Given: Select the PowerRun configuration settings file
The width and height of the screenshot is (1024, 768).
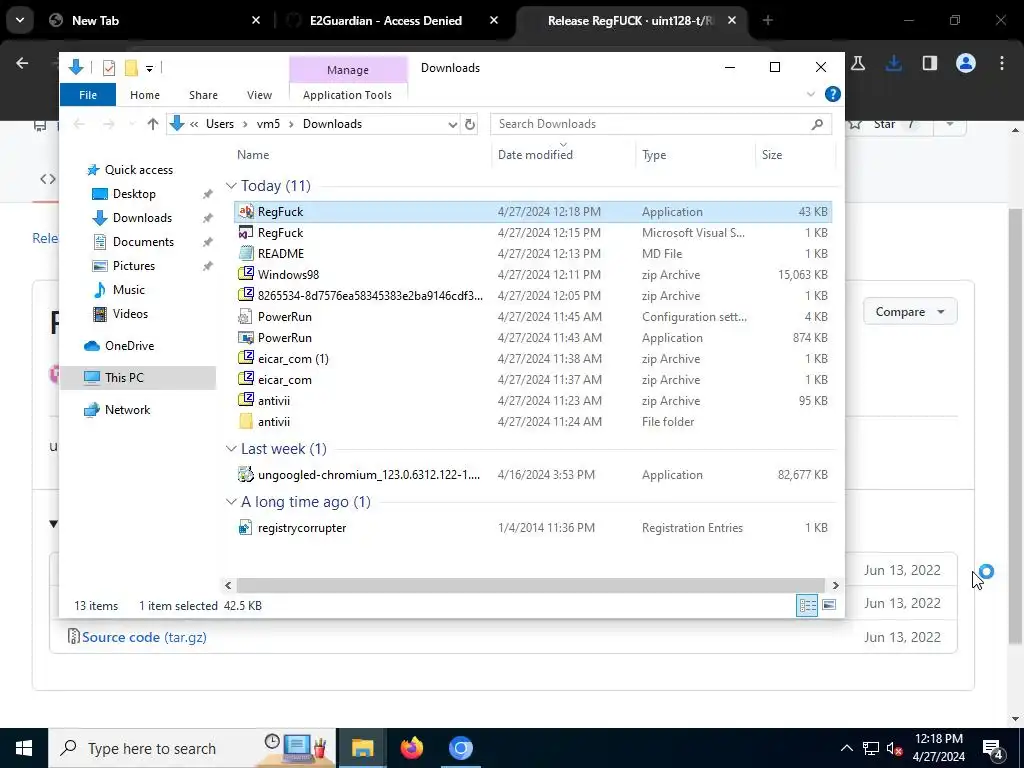Looking at the screenshot, I should click(532, 317).
